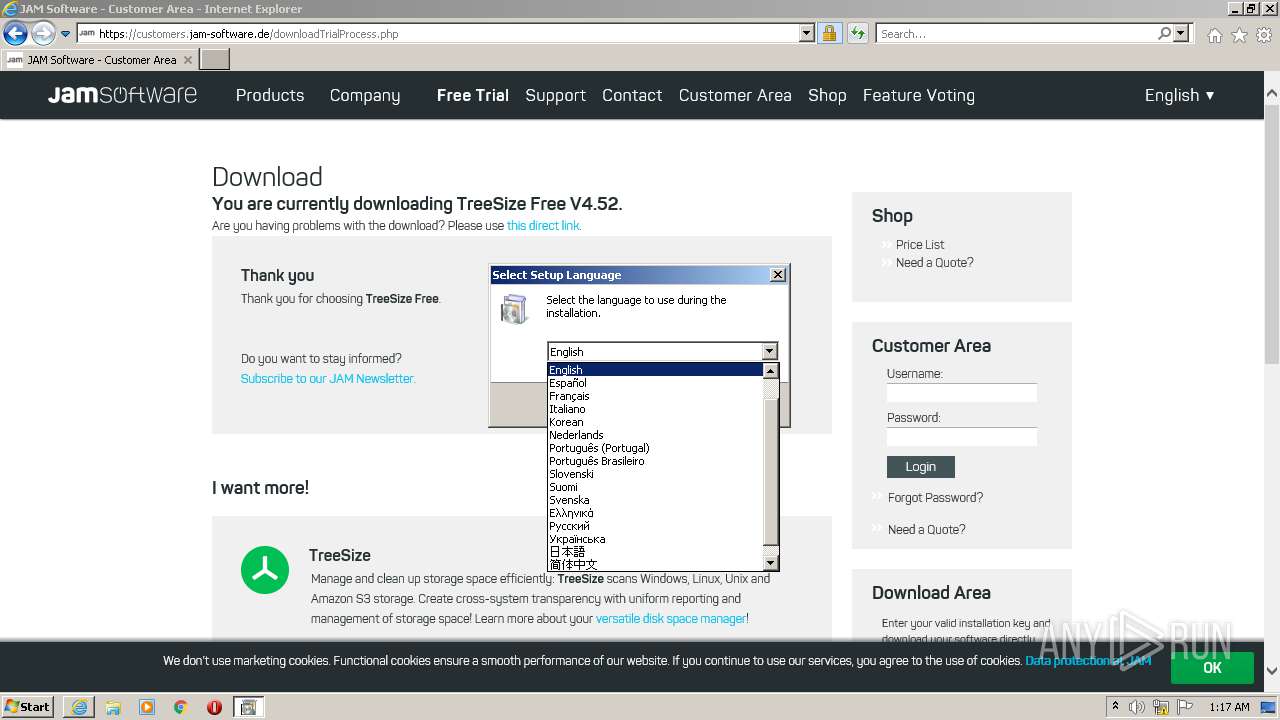
Task: Open the Support menu
Action: [555, 95]
